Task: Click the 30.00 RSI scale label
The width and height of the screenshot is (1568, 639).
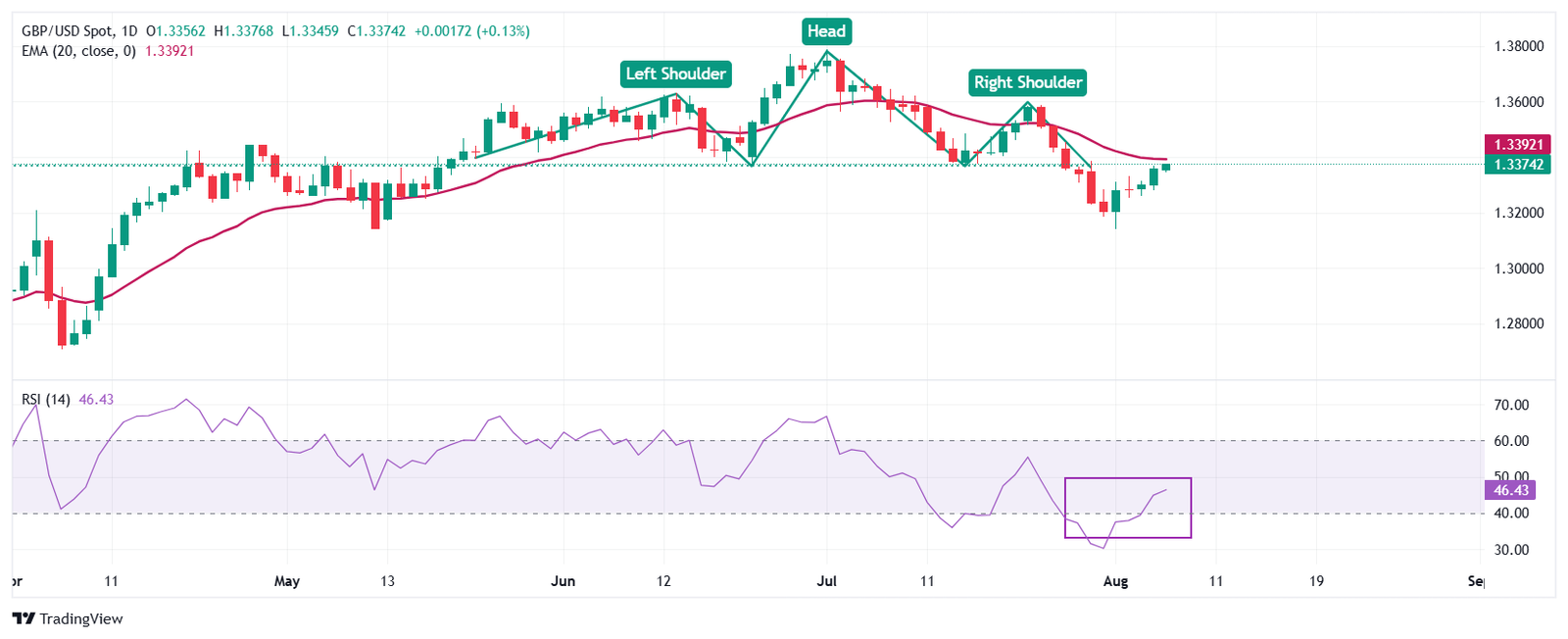Action: (x=1511, y=550)
